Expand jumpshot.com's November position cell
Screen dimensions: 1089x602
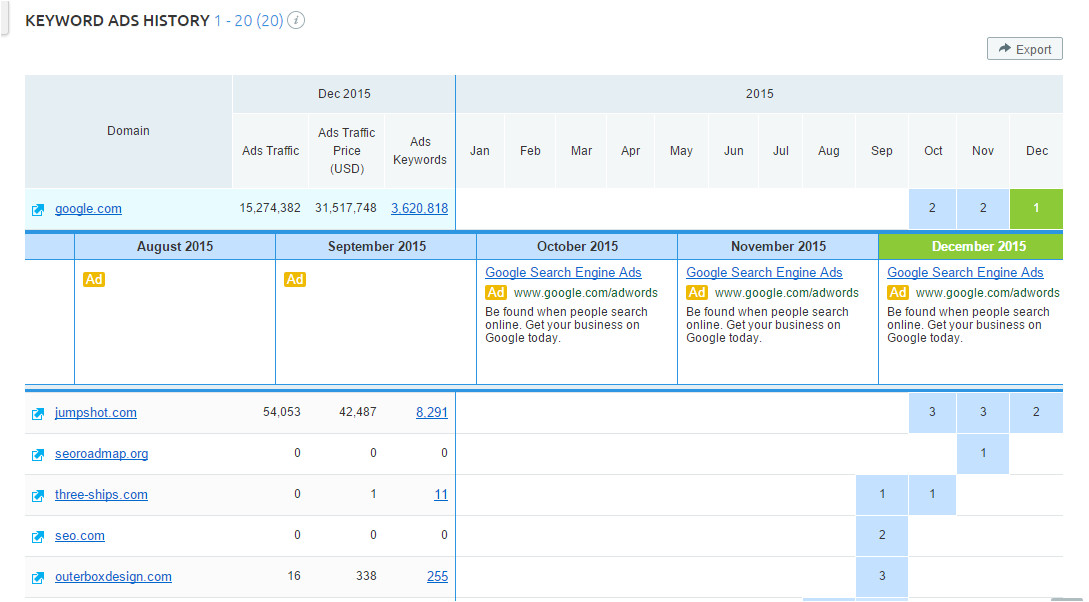tap(983, 413)
